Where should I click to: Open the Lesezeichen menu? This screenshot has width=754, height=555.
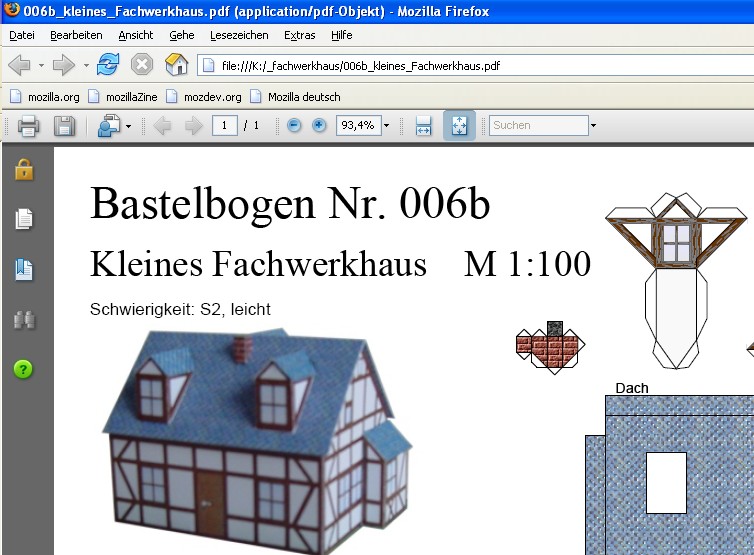tap(239, 35)
